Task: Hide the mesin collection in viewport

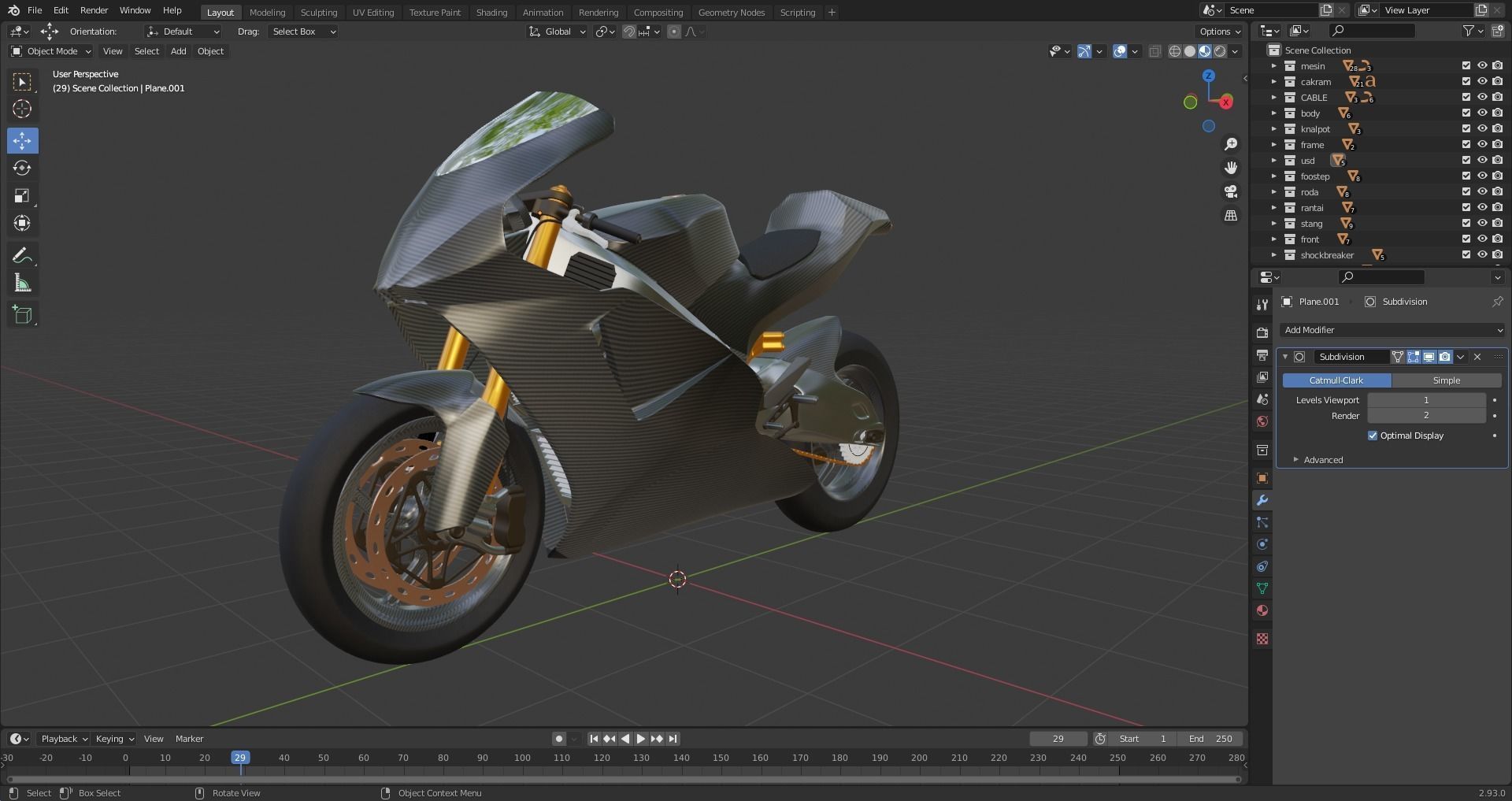Action: coord(1482,66)
